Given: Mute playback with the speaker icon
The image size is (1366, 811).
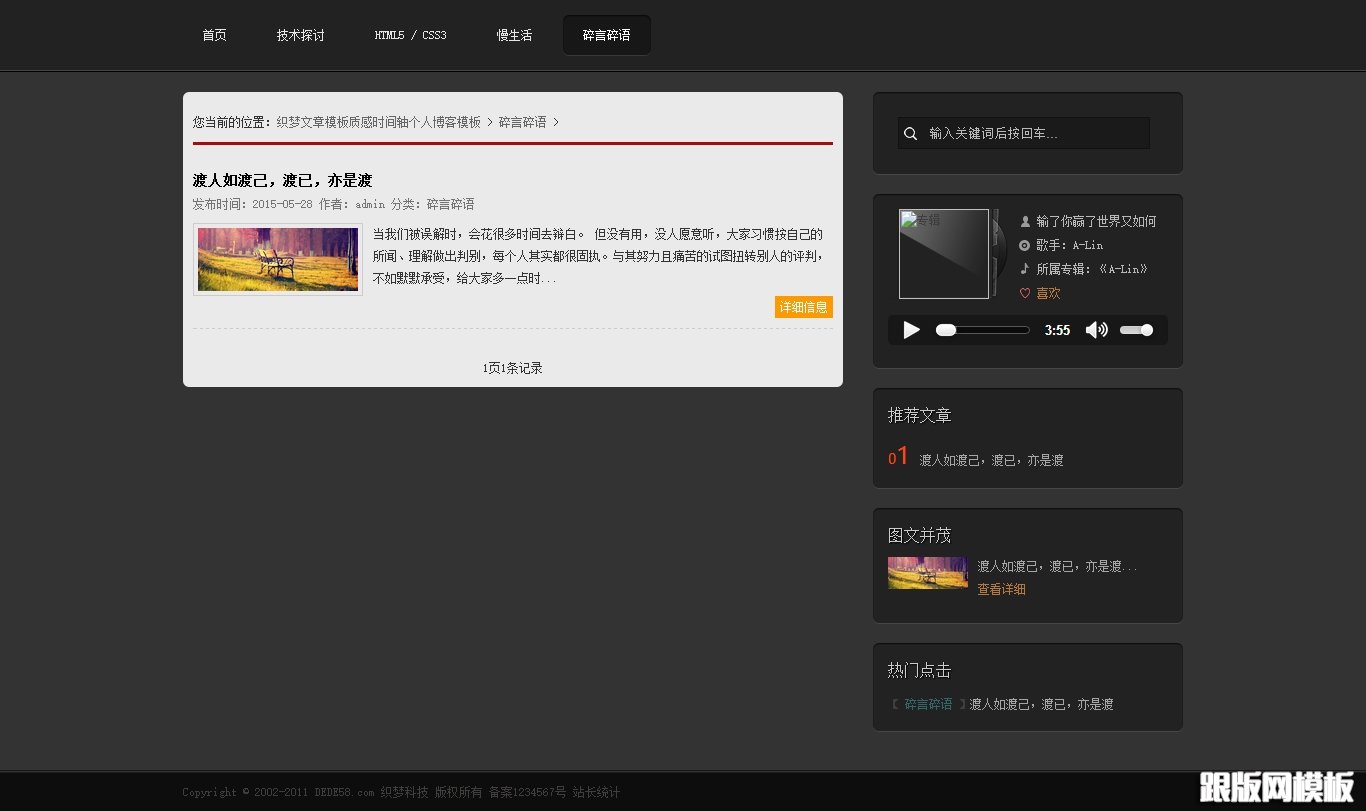Looking at the screenshot, I should 1096,330.
